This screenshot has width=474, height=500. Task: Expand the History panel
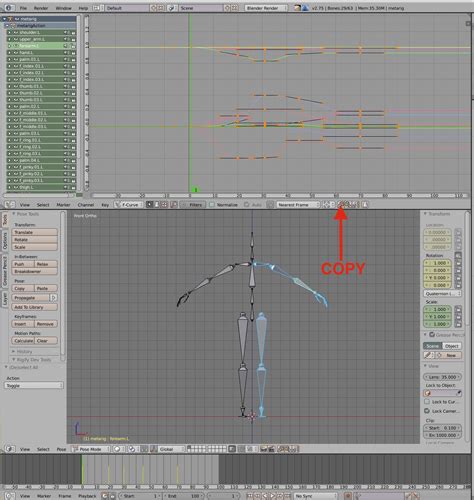(22, 351)
